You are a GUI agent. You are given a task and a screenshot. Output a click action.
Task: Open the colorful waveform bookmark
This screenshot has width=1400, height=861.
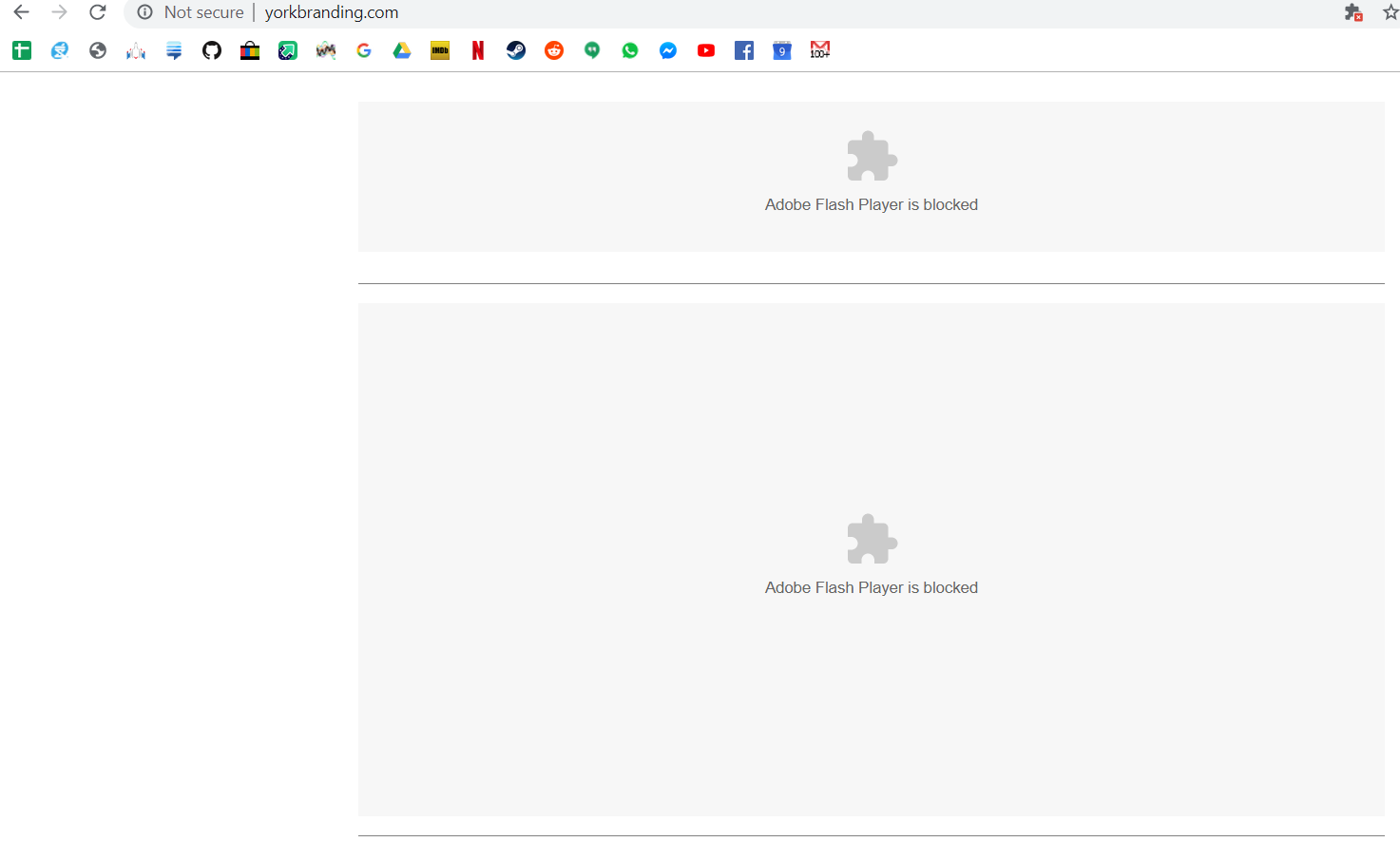coord(326,50)
